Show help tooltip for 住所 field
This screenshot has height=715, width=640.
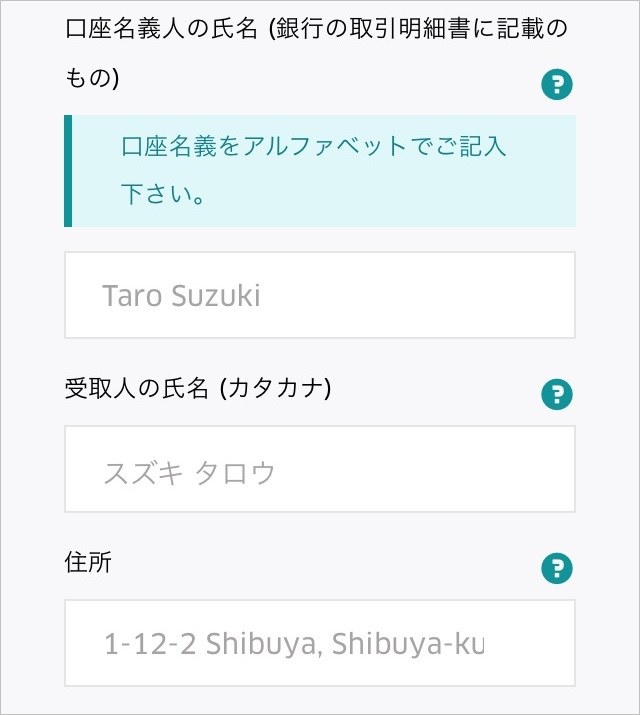556,568
